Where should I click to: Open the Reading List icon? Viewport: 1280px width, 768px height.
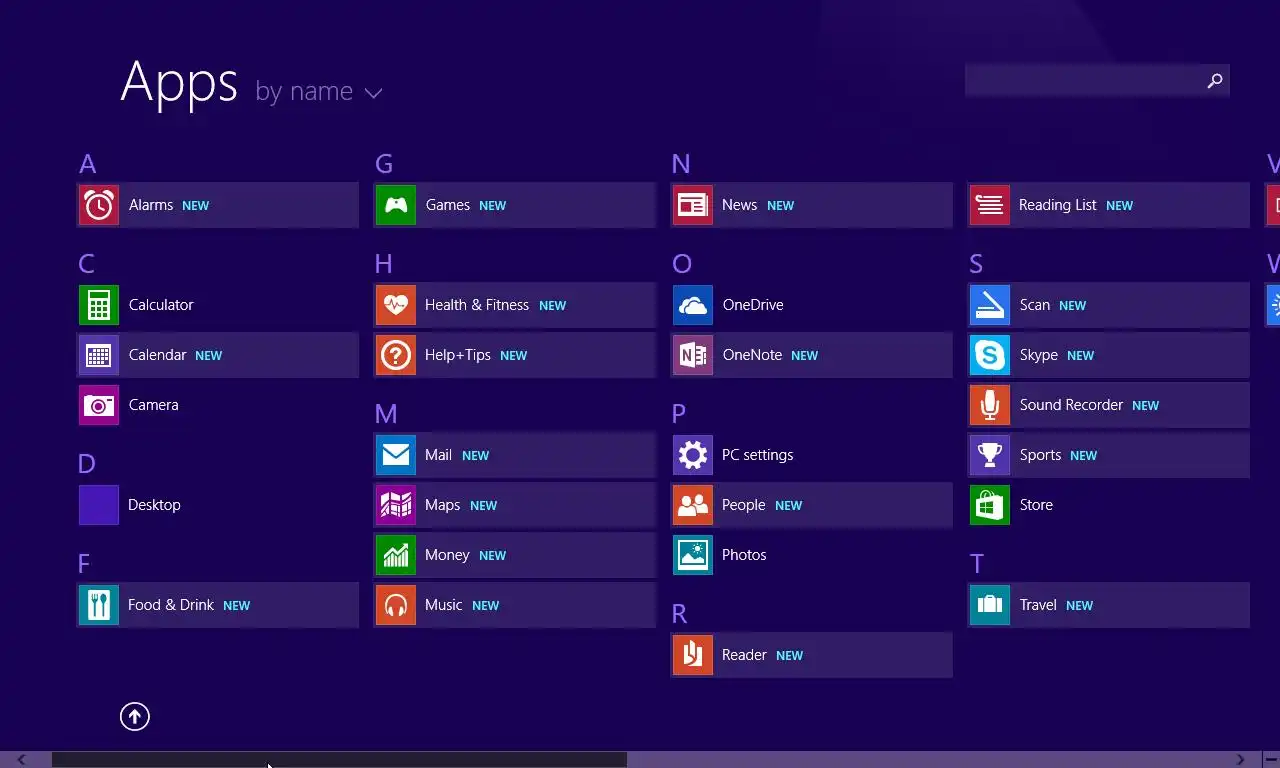tap(990, 205)
